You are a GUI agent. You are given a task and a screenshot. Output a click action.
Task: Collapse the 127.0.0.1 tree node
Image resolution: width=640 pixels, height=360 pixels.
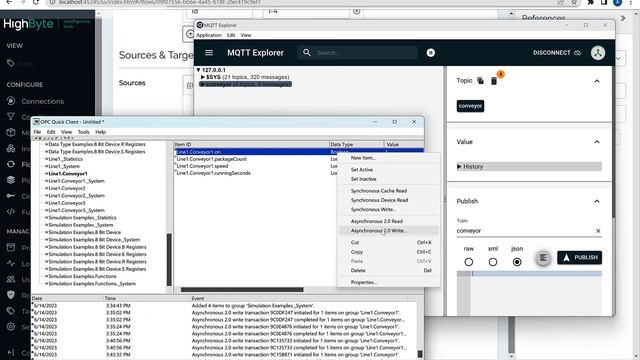coord(198,70)
